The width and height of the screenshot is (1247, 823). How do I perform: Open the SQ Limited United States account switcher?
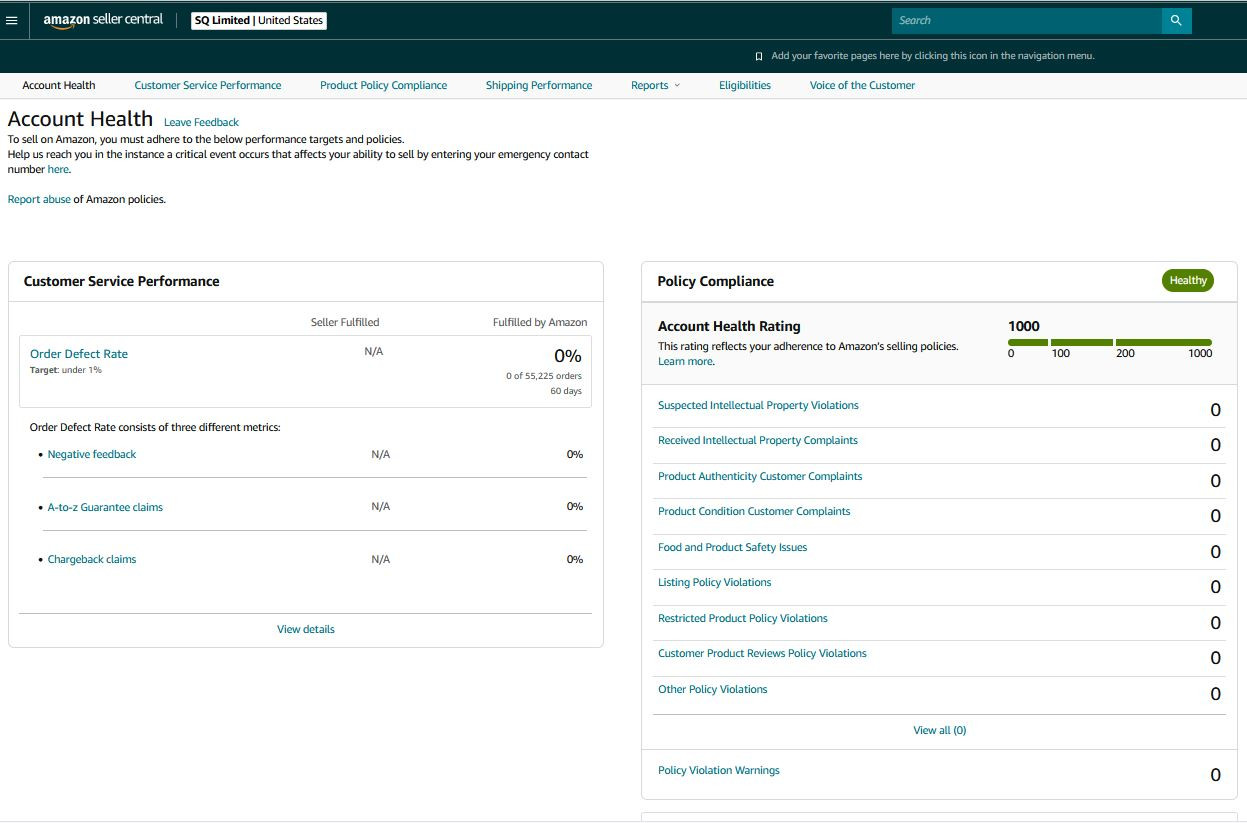[x=259, y=20]
